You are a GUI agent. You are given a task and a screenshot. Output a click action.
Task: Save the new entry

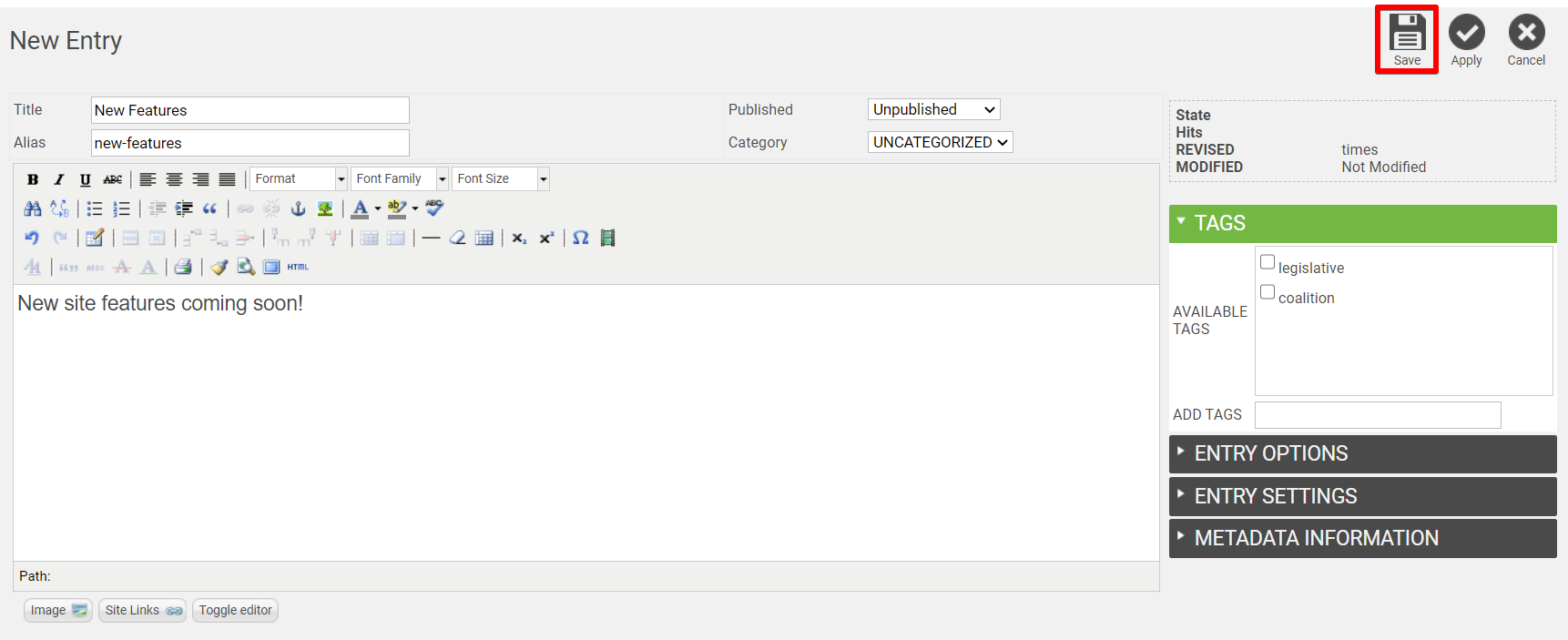tap(1407, 40)
